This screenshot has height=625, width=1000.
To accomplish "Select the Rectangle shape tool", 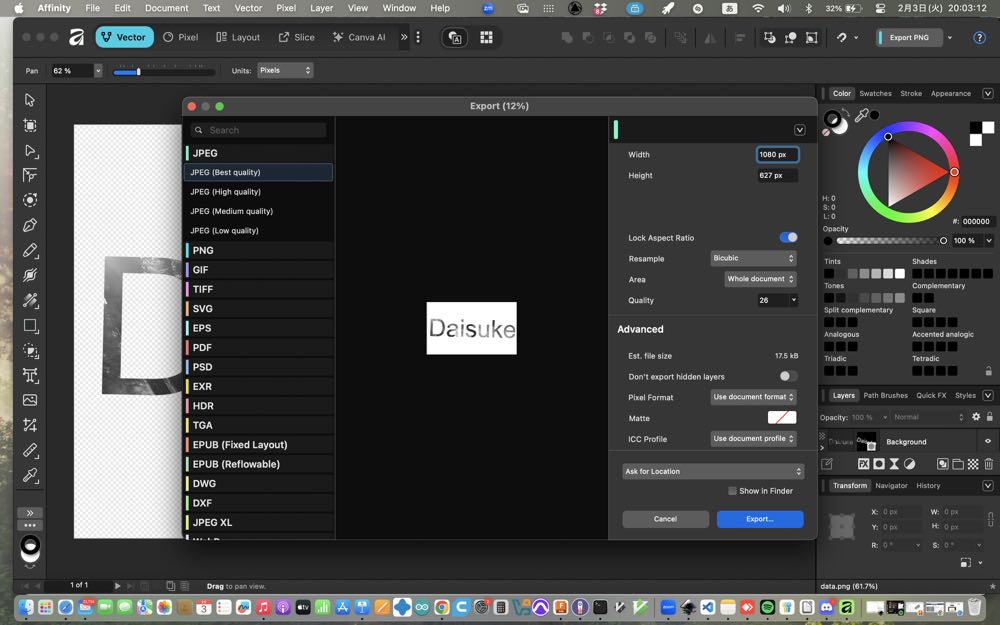I will [30, 326].
